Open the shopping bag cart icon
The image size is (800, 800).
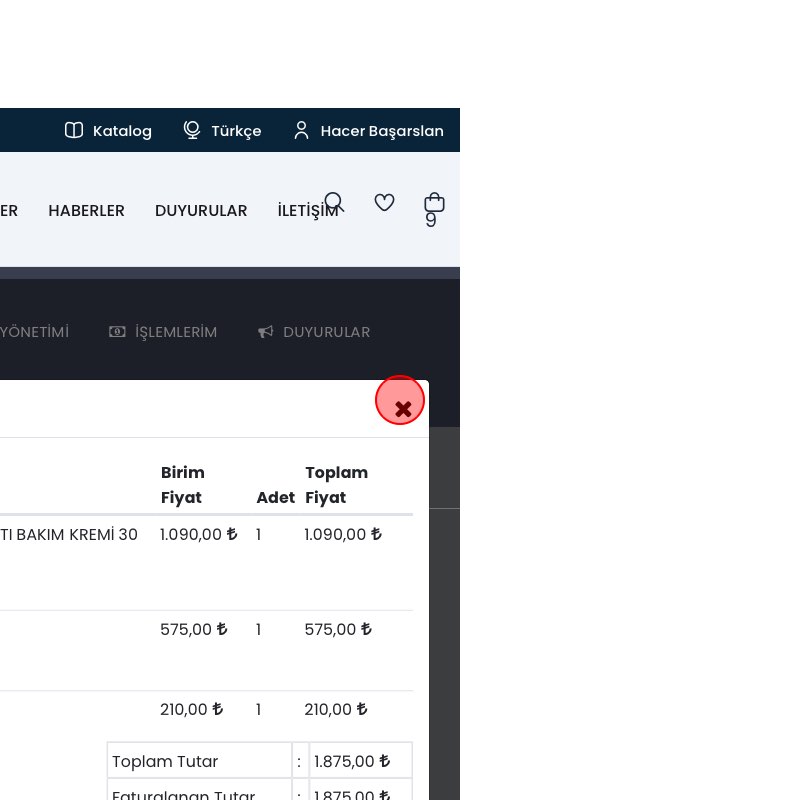point(434,204)
